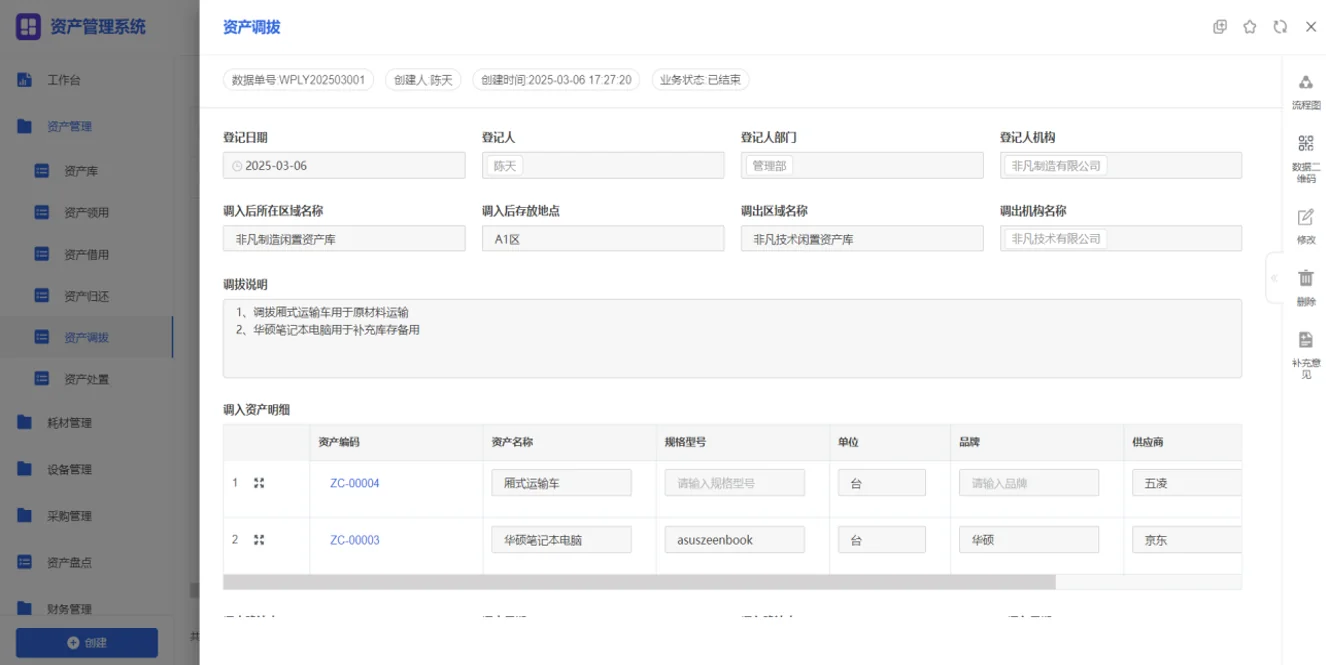Collapse the right side action panel
The height and width of the screenshot is (665, 1326).
(1274, 278)
